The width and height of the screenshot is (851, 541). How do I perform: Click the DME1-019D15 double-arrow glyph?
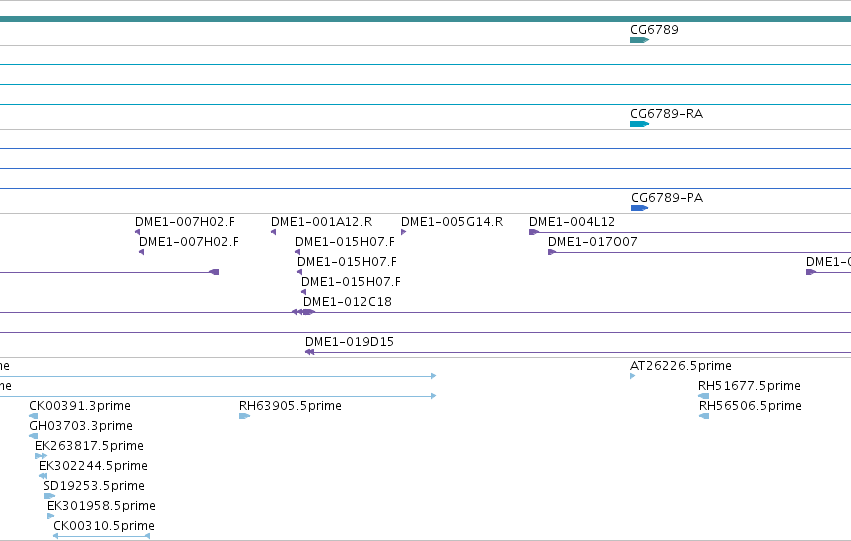tap(309, 352)
